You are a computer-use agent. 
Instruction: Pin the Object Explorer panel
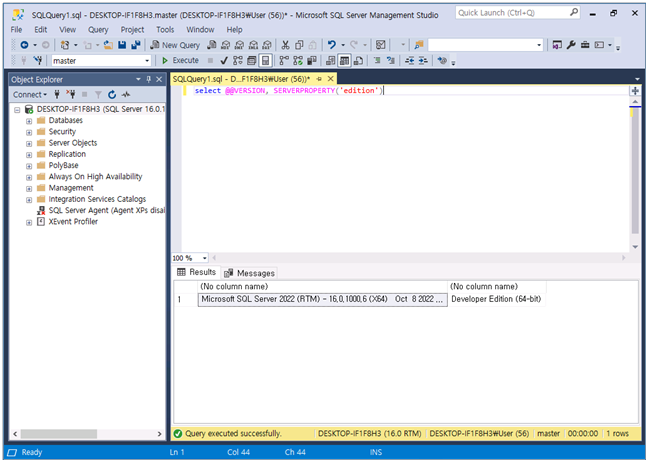click(x=149, y=79)
